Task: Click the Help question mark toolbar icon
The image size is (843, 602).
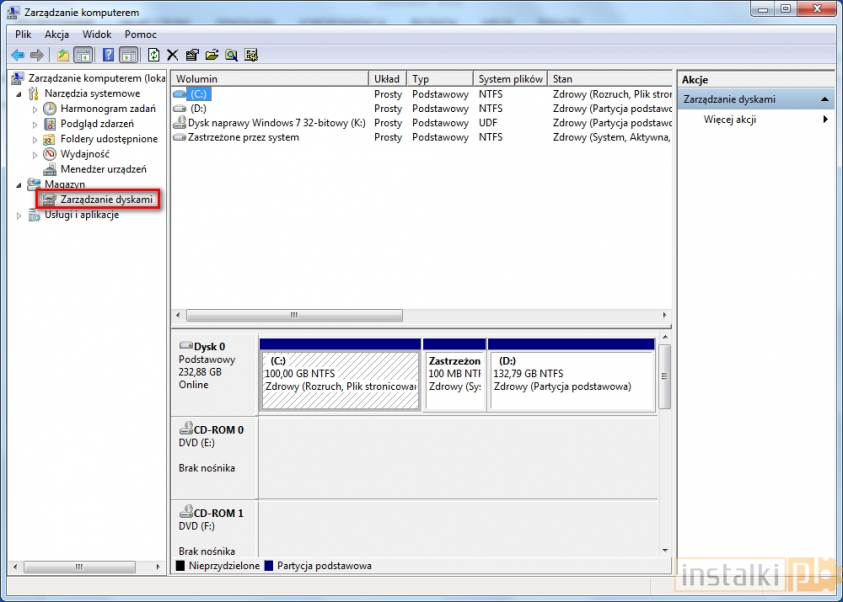Action: (109, 55)
